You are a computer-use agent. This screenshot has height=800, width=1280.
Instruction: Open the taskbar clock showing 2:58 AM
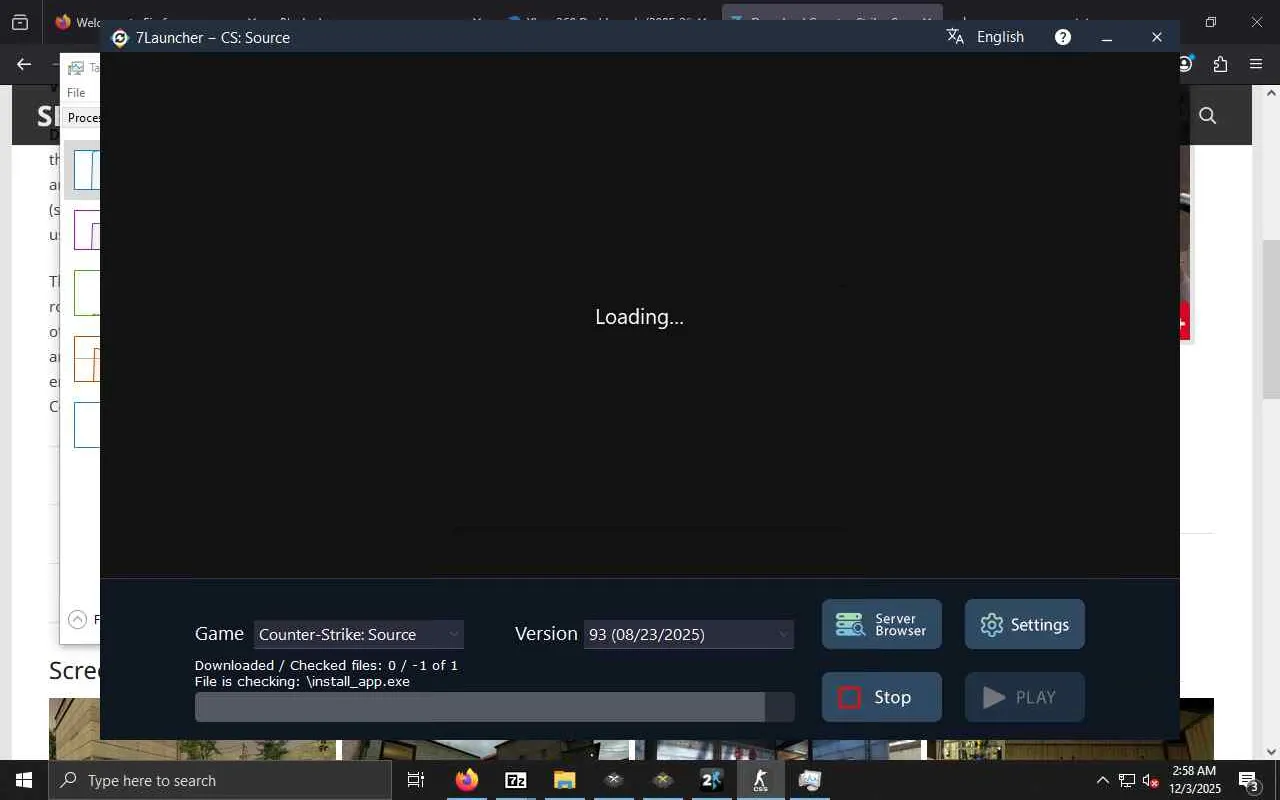click(1195, 780)
